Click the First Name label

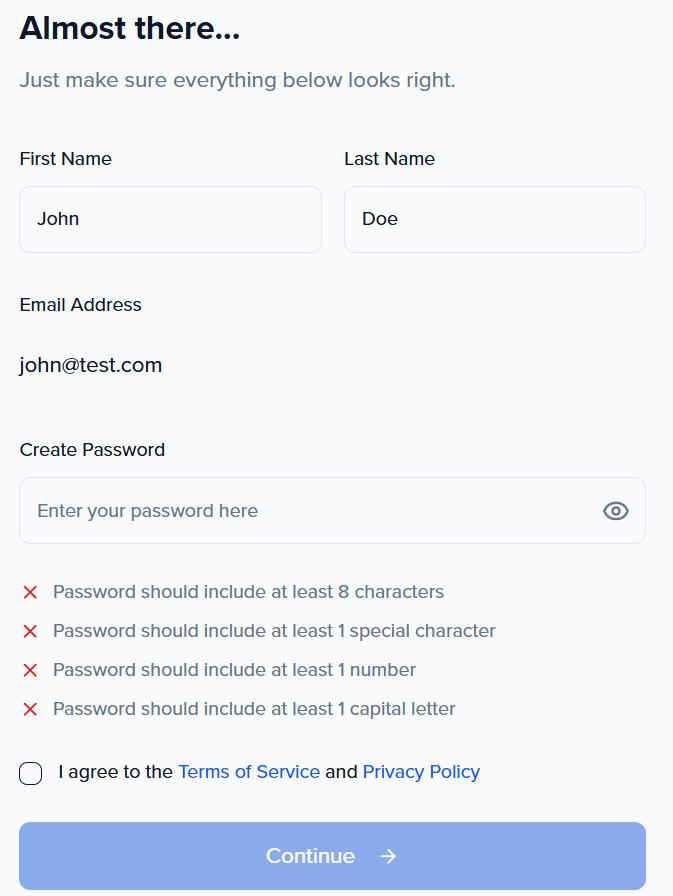point(65,159)
